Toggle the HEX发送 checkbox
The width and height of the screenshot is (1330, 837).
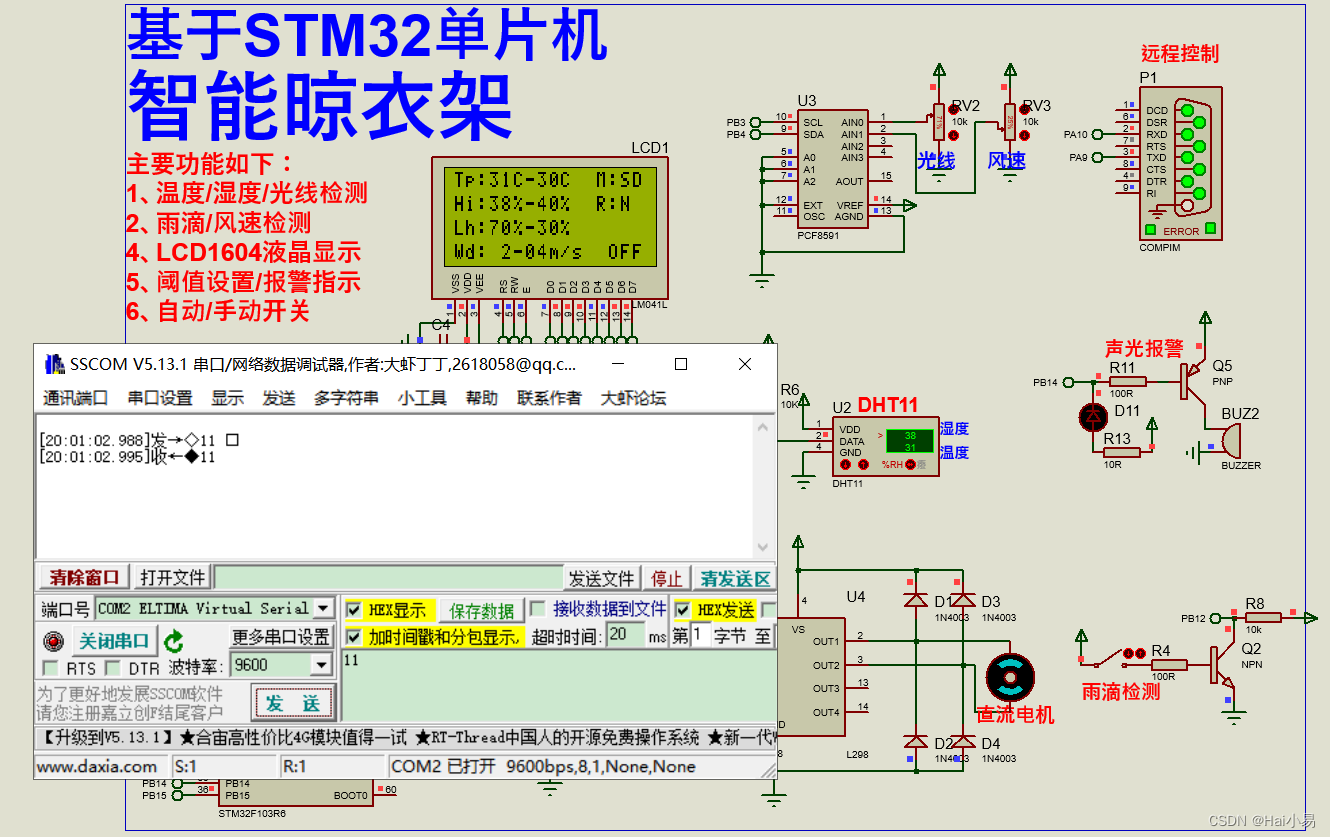click(x=683, y=610)
